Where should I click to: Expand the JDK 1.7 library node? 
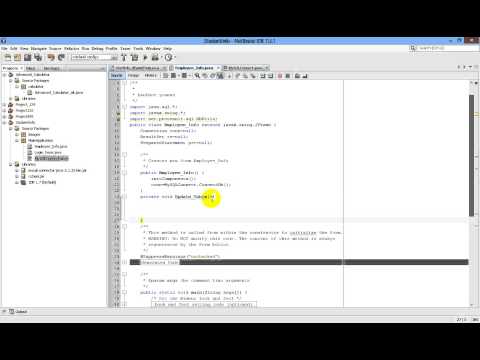17,182
